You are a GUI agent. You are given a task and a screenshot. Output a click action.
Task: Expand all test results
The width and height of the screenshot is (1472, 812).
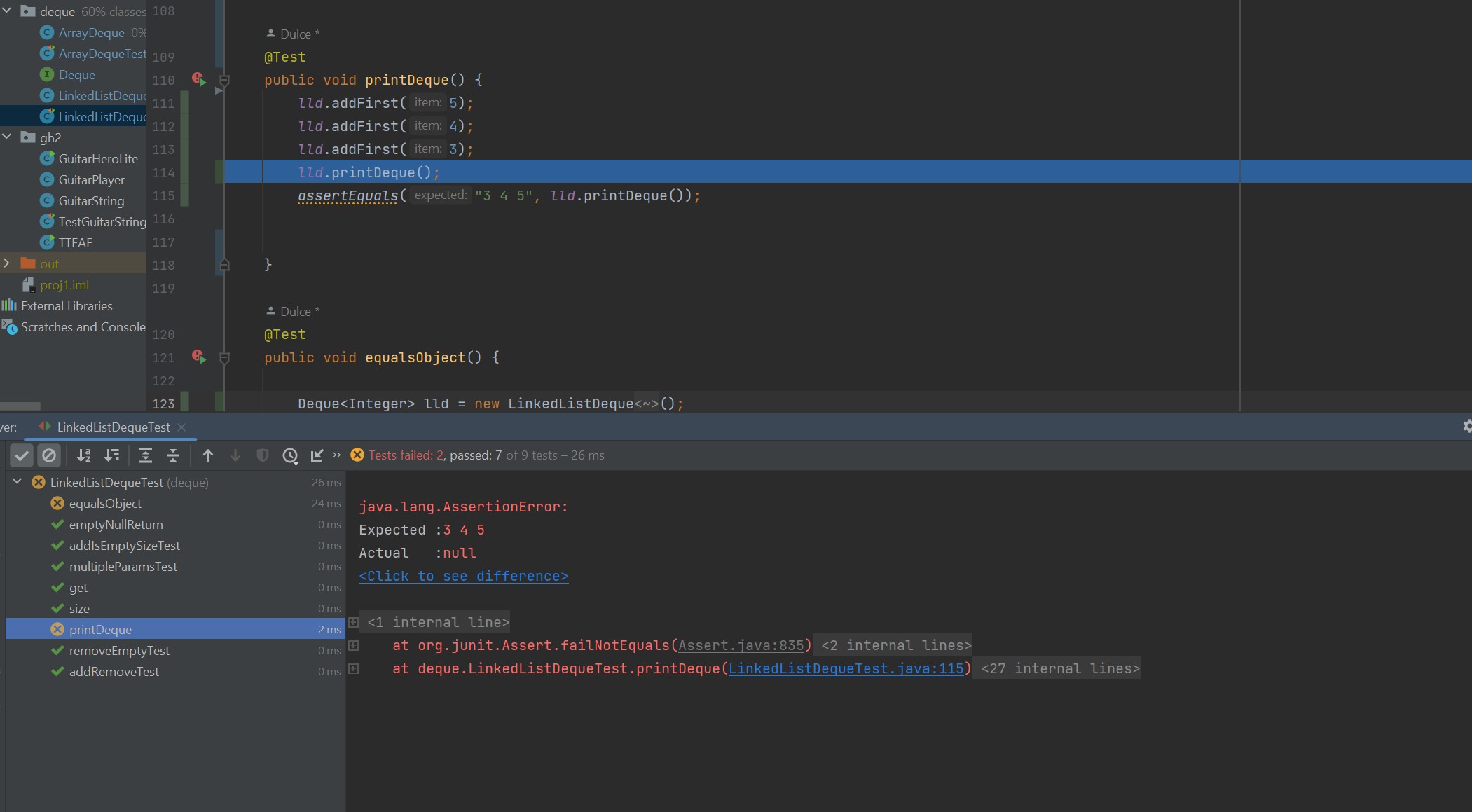tap(146, 455)
